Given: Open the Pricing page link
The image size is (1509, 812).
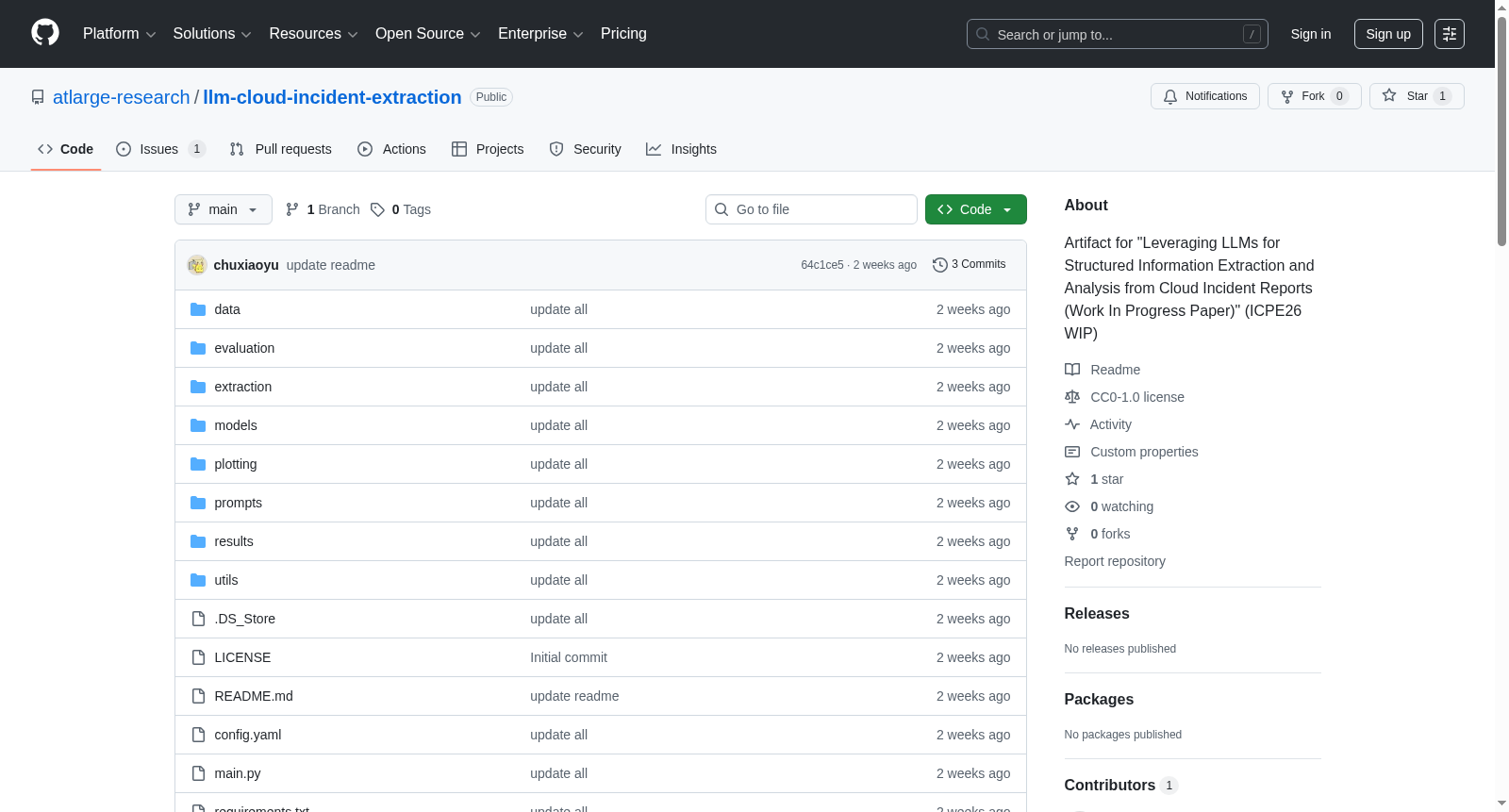Looking at the screenshot, I should (x=623, y=34).
